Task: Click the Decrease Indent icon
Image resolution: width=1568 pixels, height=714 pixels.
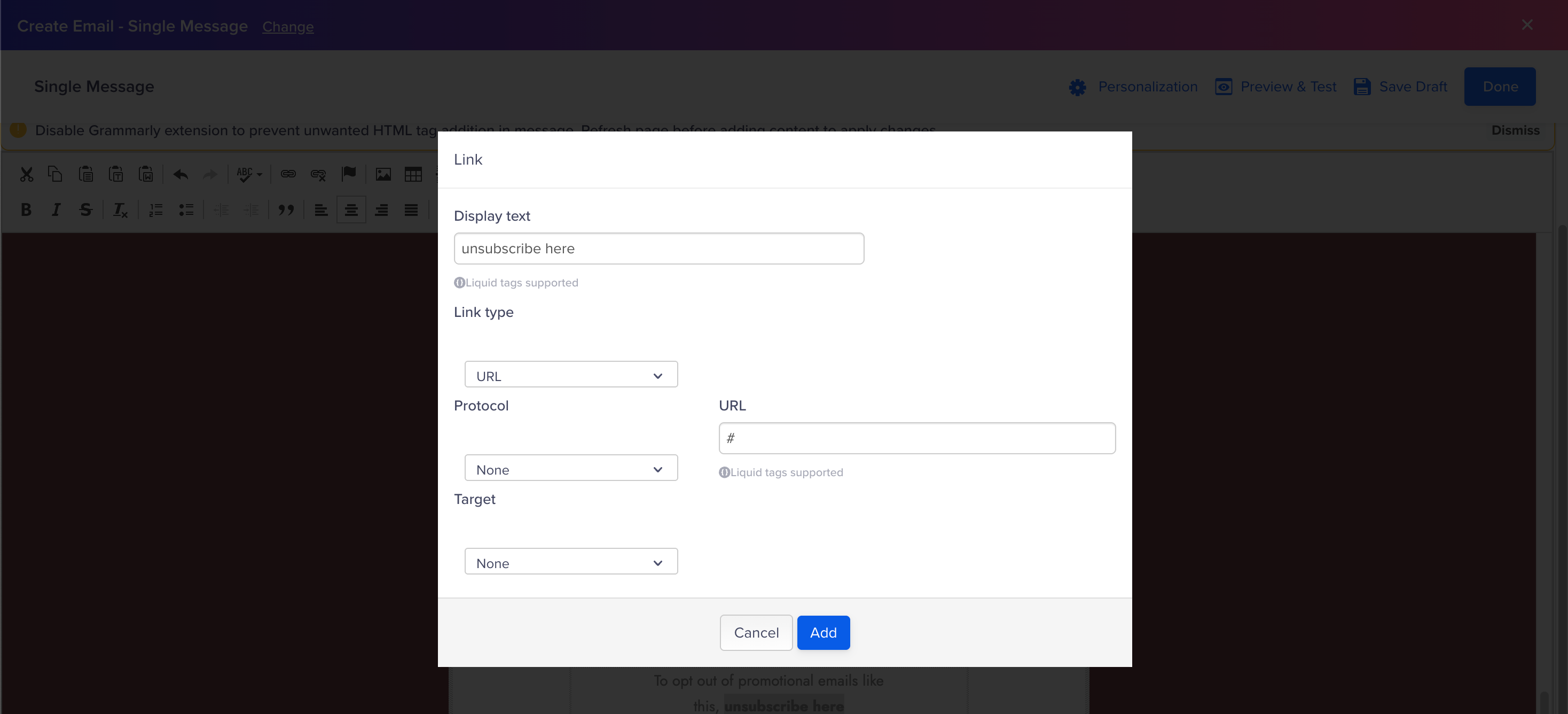Action: pos(221,209)
